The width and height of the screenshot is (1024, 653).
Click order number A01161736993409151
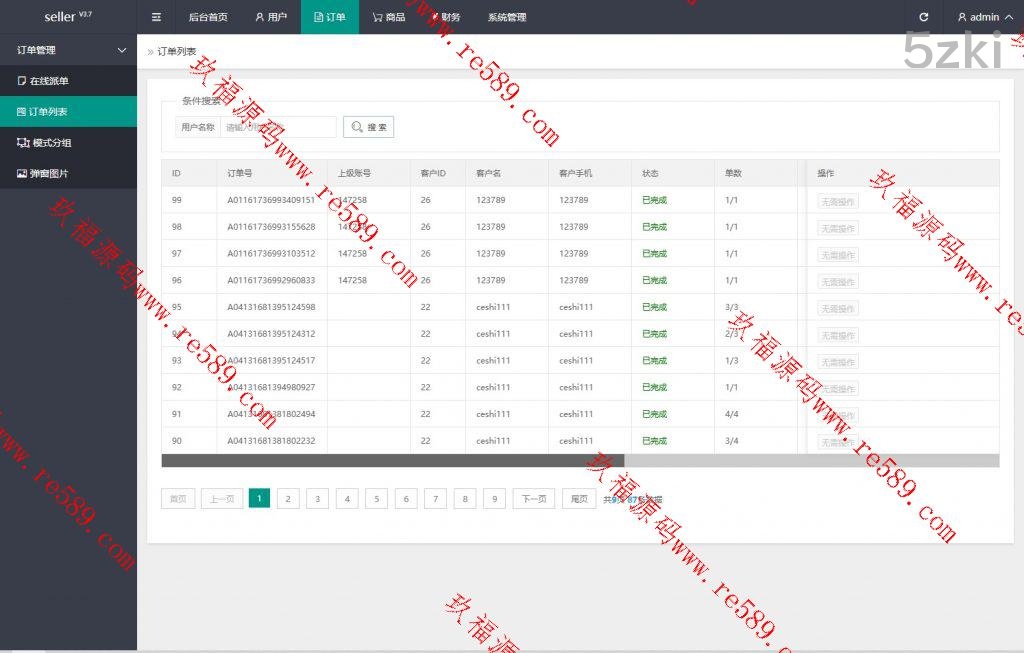[x=271, y=200]
